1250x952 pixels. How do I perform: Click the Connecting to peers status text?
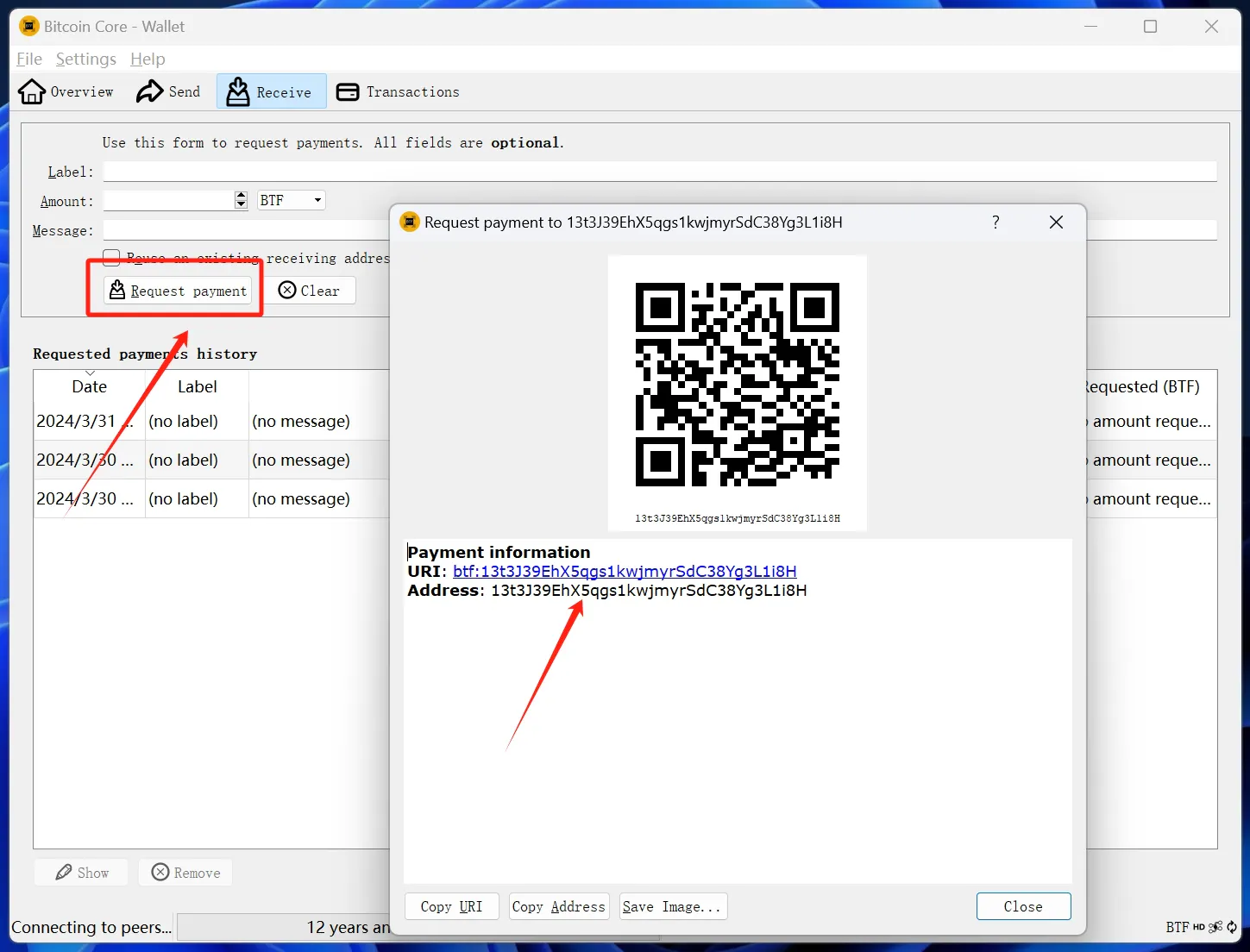tap(91, 927)
